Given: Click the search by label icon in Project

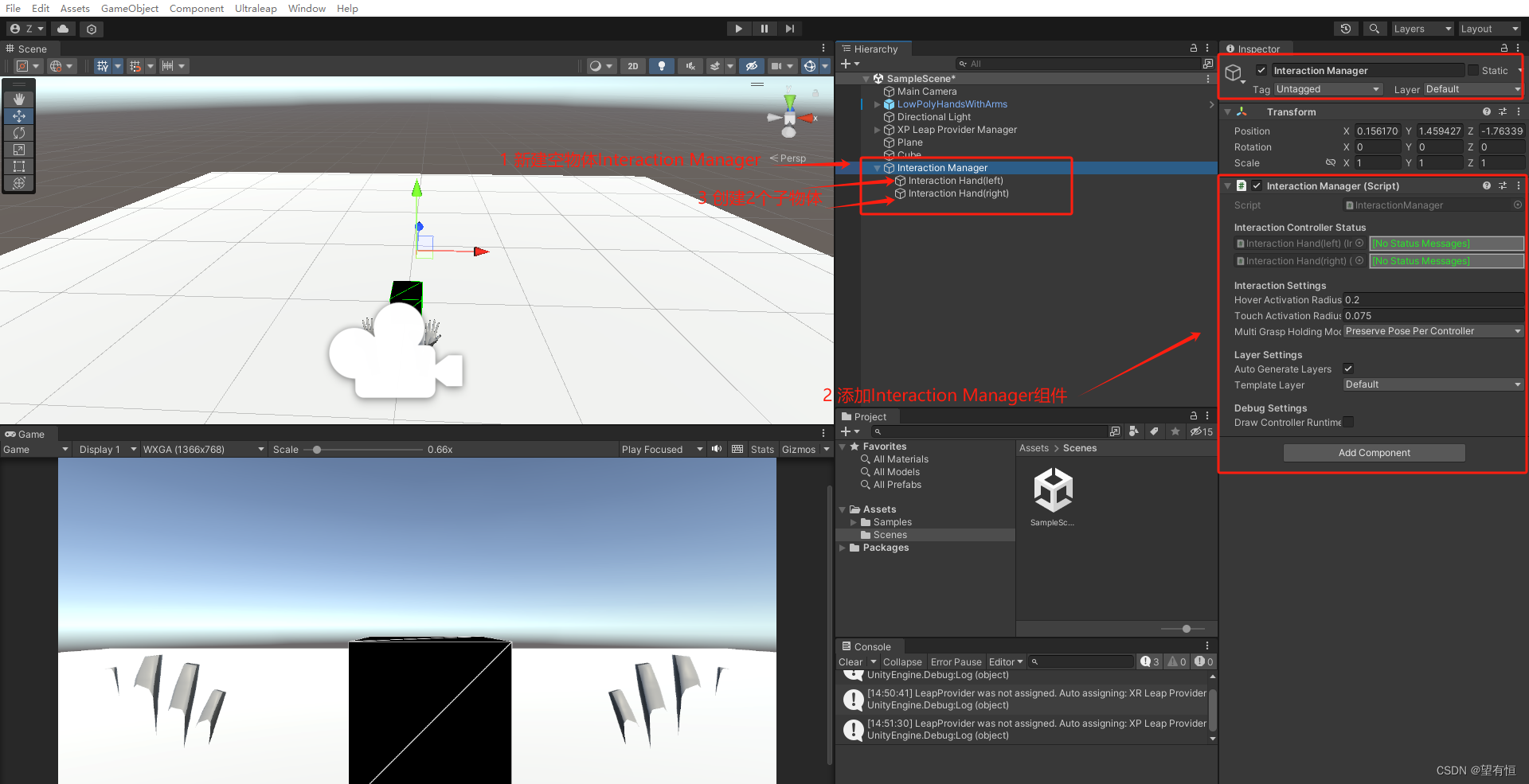Looking at the screenshot, I should click(1154, 431).
